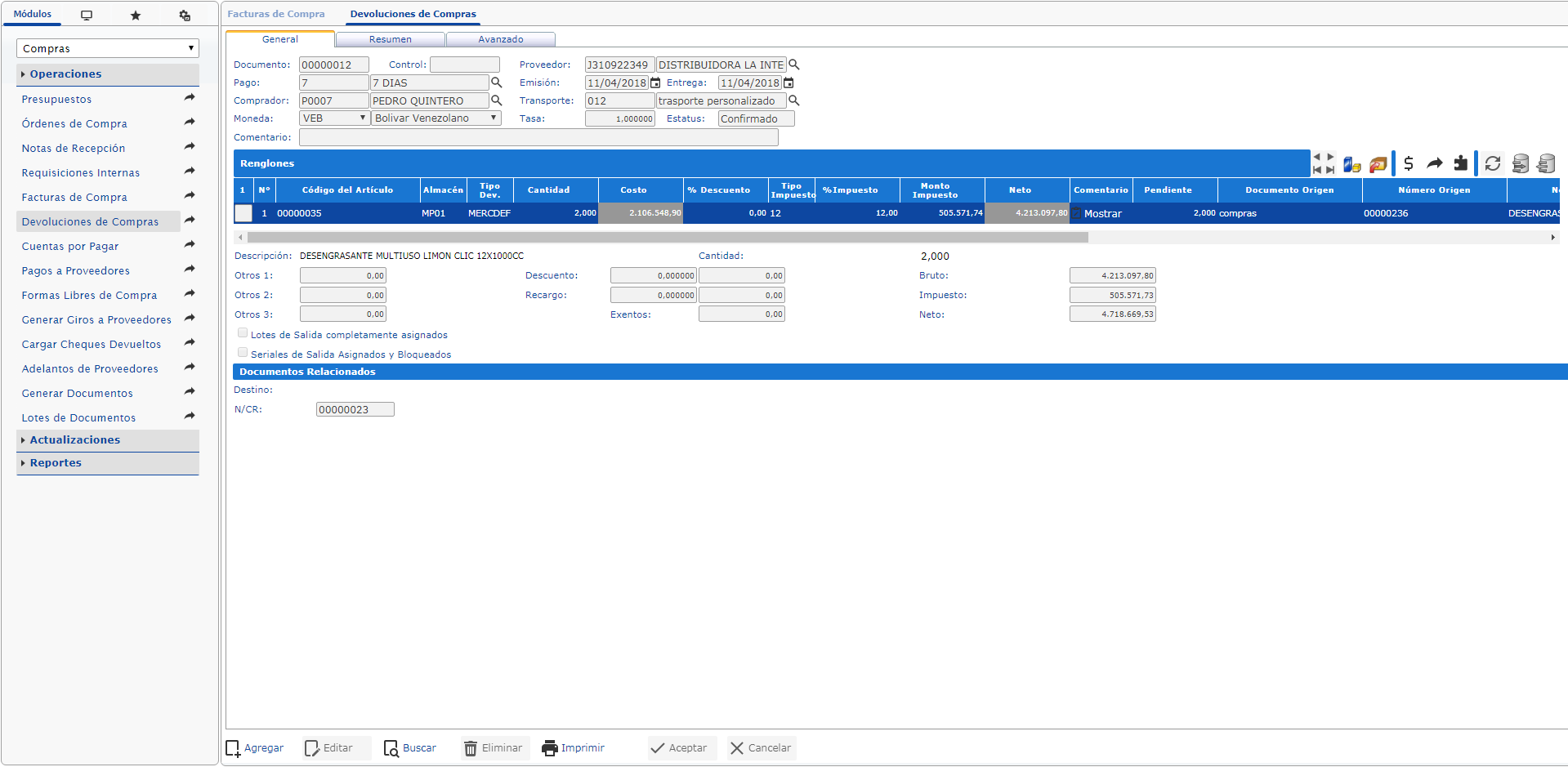Go to previous record arrow
Viewport: 1568px width, 767px height.
tap(1317, 157)
